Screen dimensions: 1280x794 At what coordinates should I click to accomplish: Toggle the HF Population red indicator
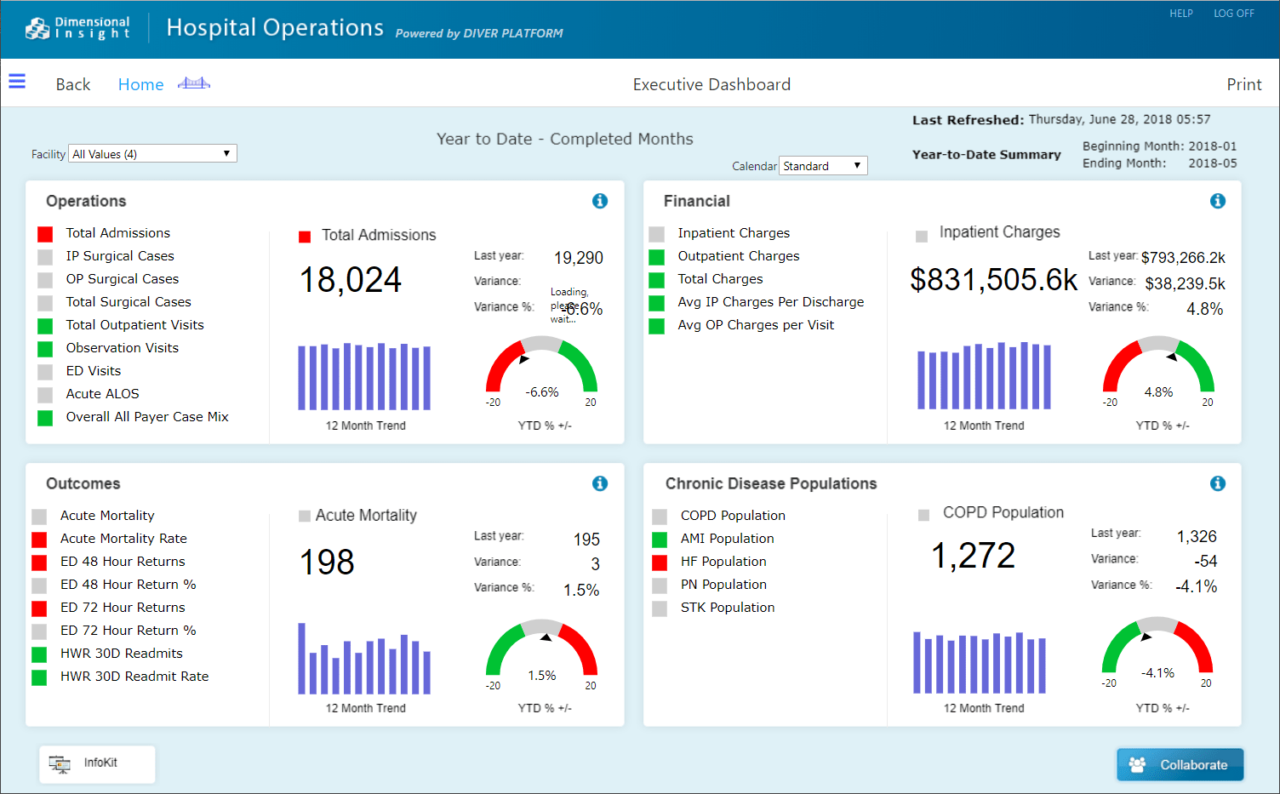coord(662,561)
